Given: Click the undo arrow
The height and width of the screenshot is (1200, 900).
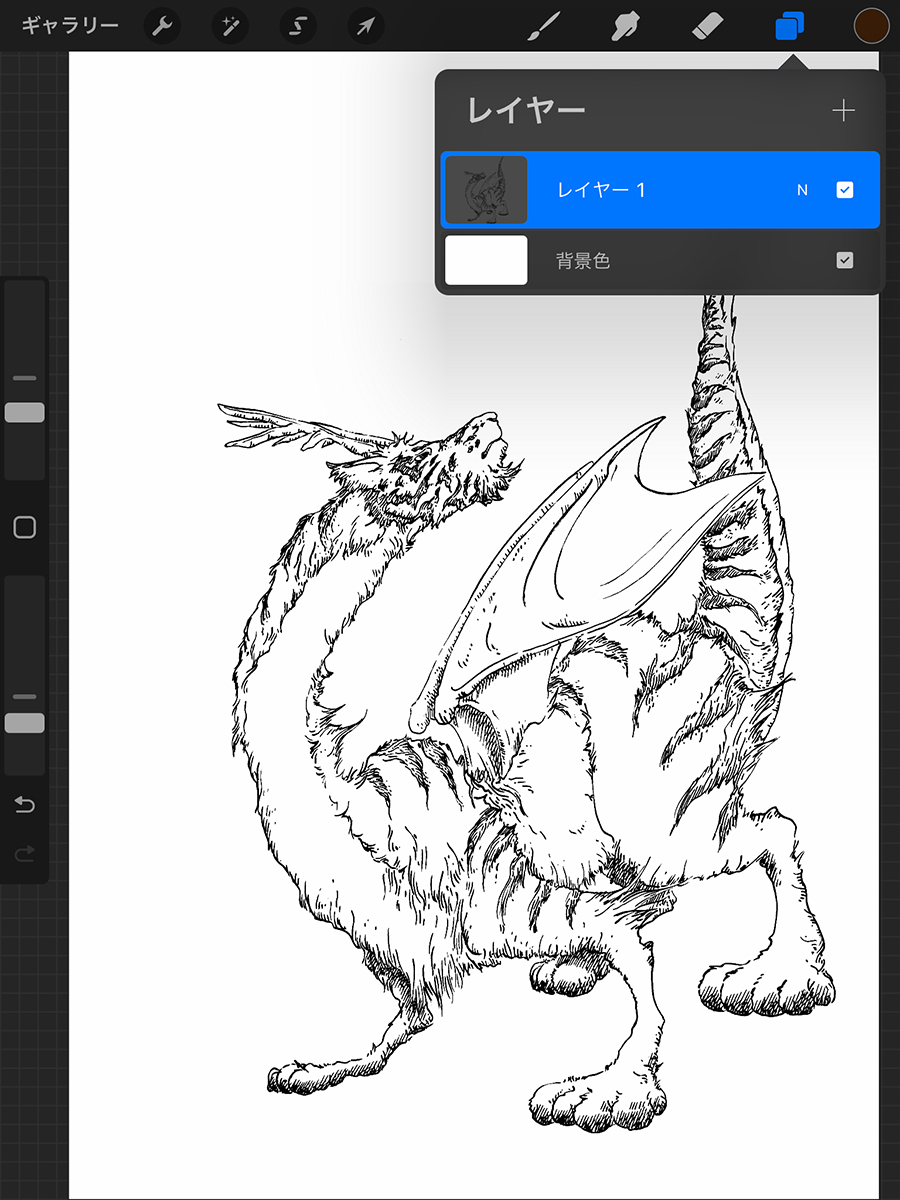Looking at the screenshot, I should click(x=25, y=805).
